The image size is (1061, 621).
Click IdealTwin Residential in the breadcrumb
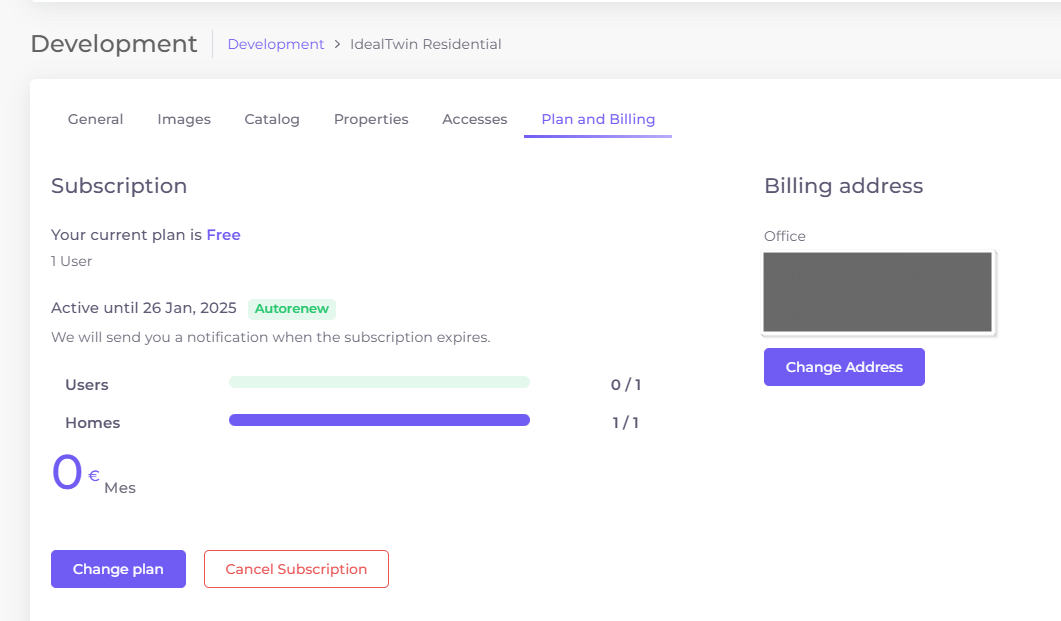(x=426, y=44)
